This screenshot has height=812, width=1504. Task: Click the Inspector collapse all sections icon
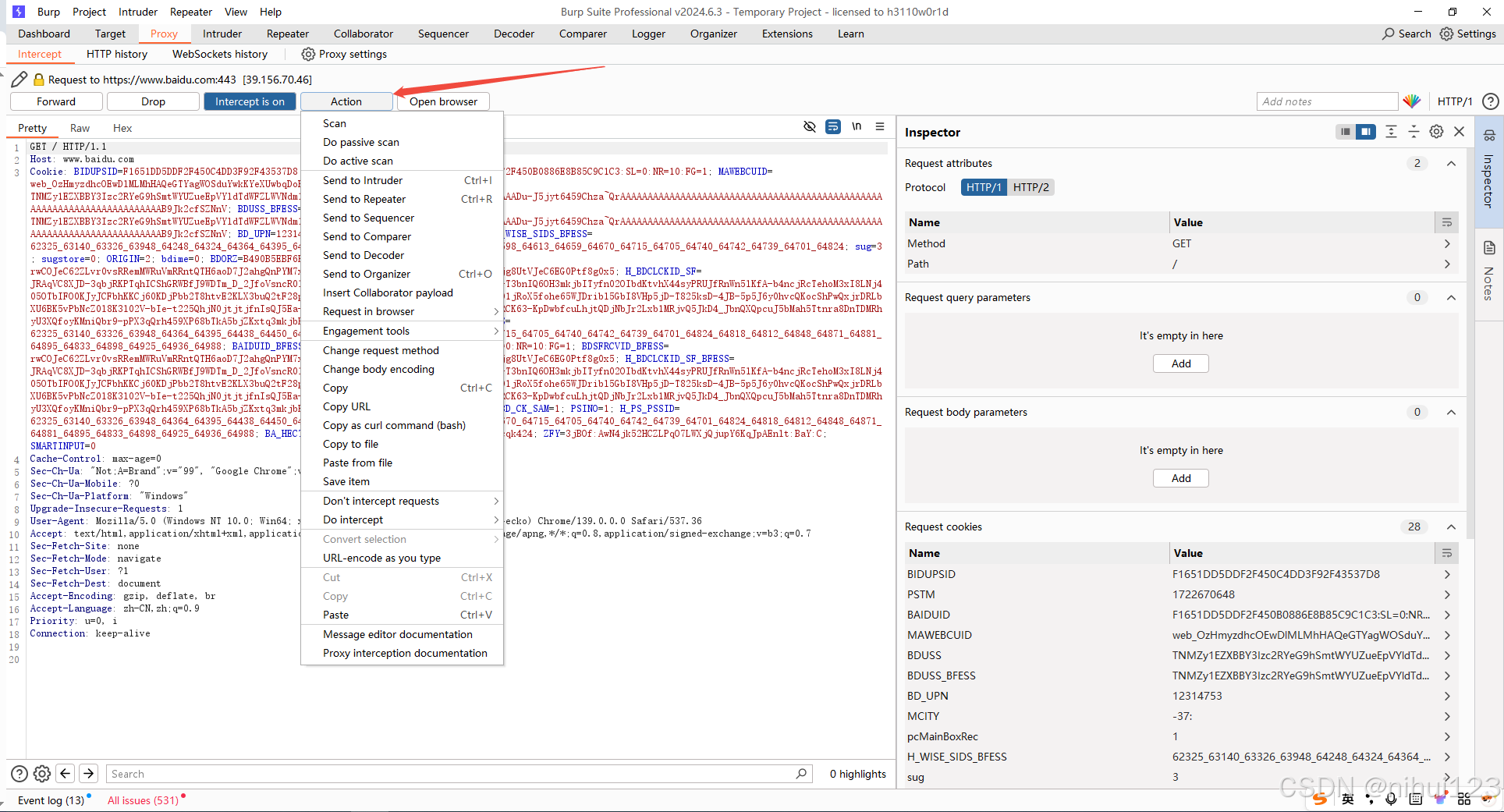coord(1414,132)
